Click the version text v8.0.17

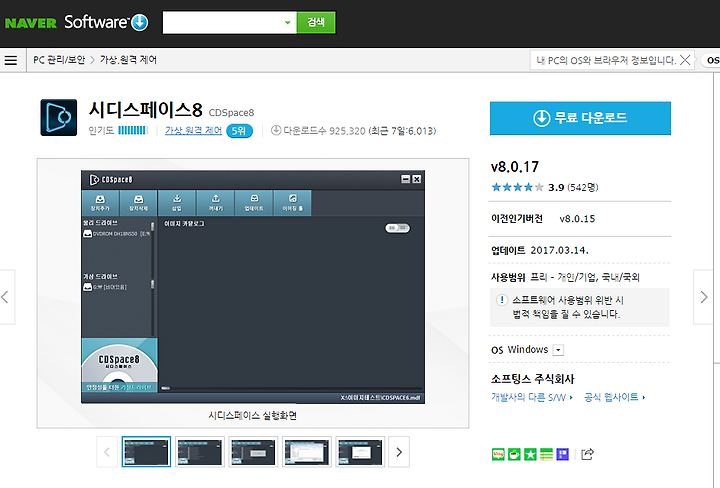point(515,167)
